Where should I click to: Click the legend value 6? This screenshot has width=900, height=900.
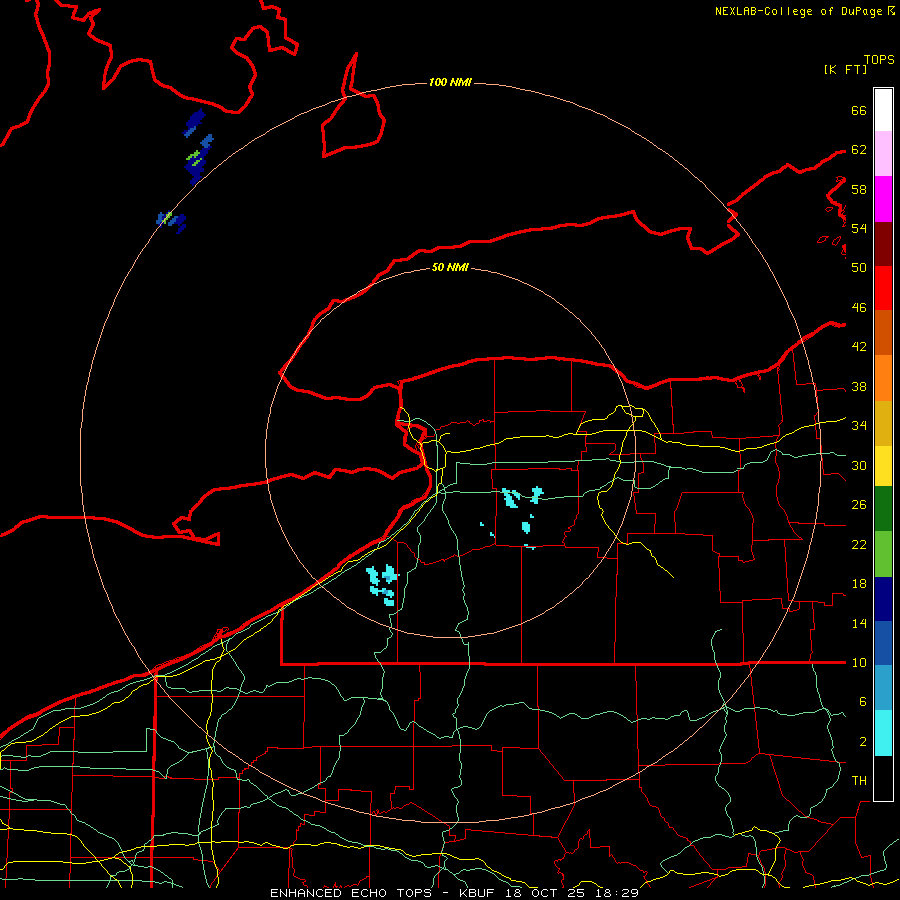[x=862, y=702]
